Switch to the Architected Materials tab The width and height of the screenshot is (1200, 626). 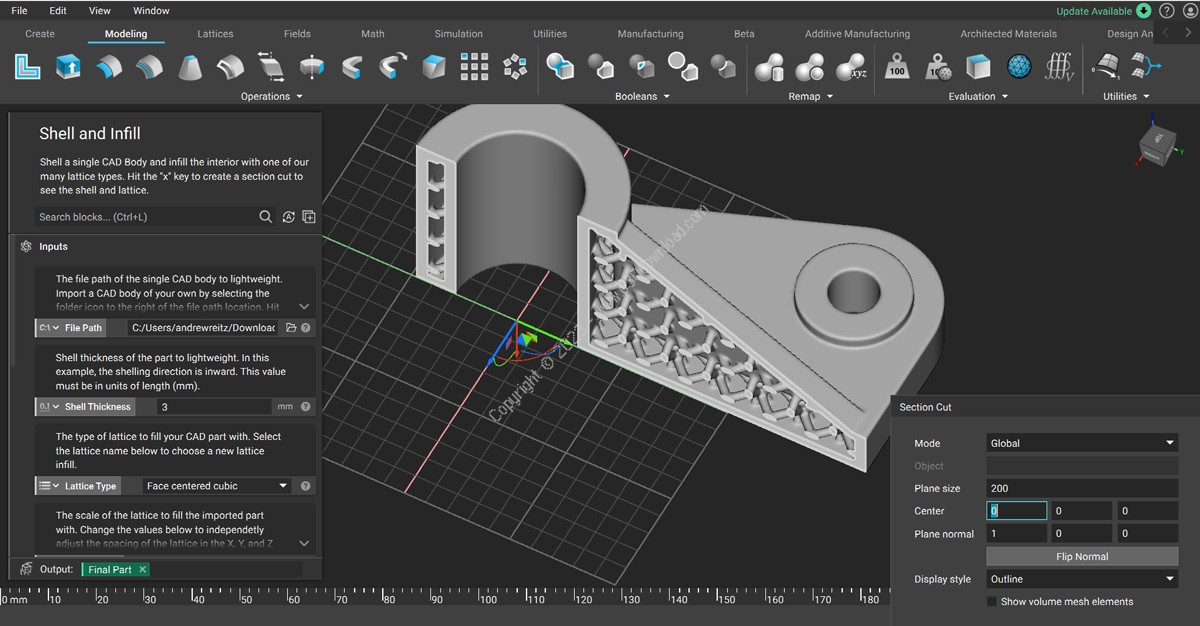[1008, 33]
